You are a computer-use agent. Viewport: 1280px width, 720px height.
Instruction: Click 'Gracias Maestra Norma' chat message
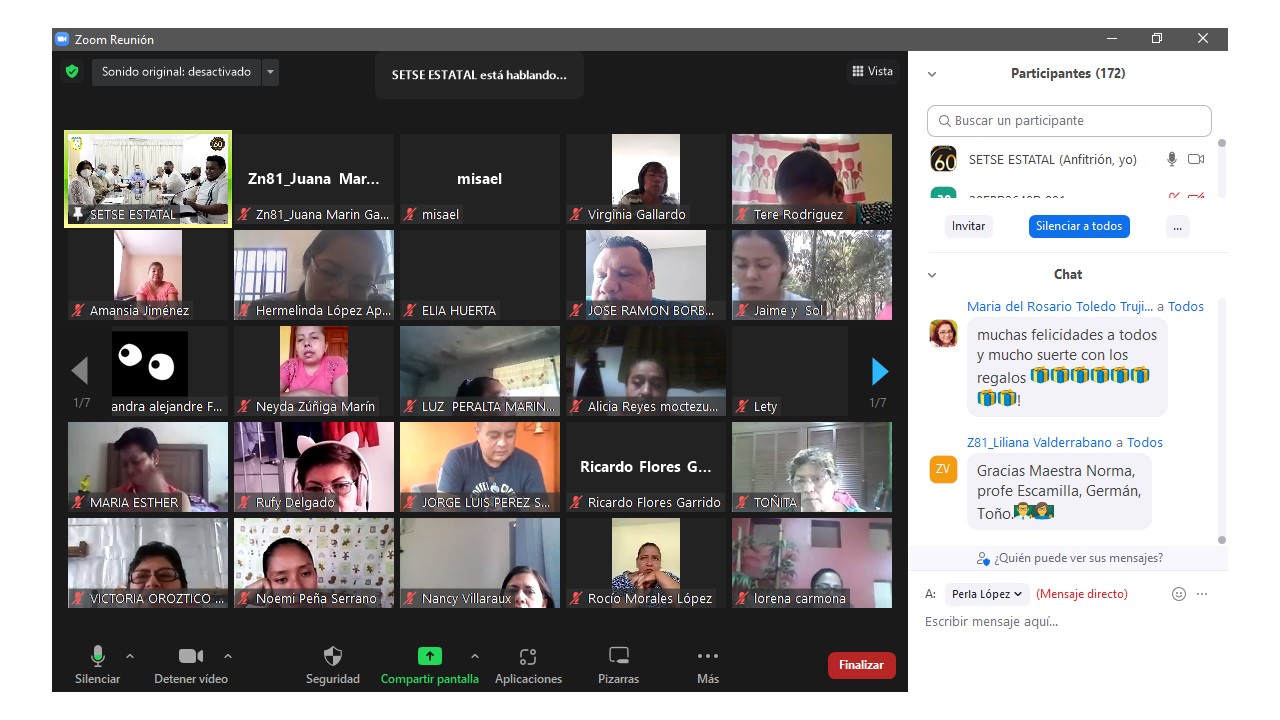[1059, 492]
